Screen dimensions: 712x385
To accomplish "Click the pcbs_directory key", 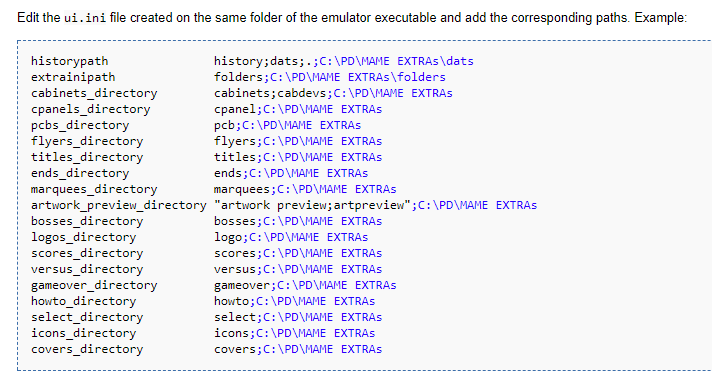I will point(80,125).
